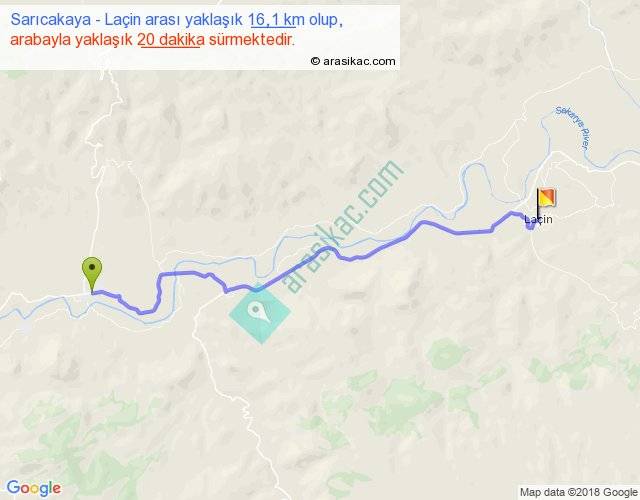Click the word 'sürmektedir' in the banner
The image size is (640, 500).
click(x=251, y=40)
